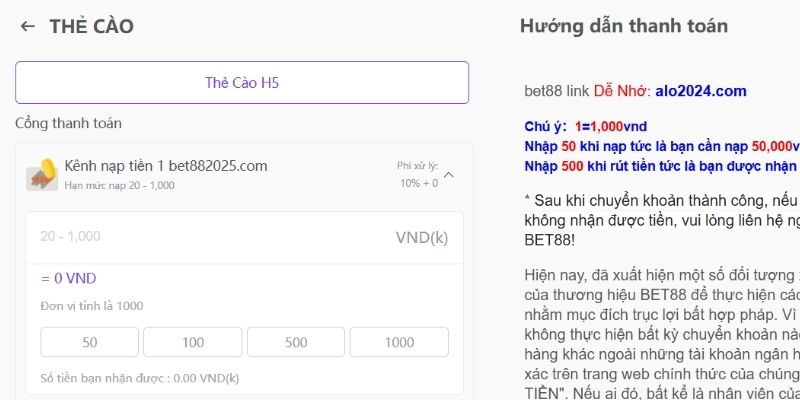Click the Hướng dẫn thanh toán heading
800x400 pixels.
tap(623, 26)
